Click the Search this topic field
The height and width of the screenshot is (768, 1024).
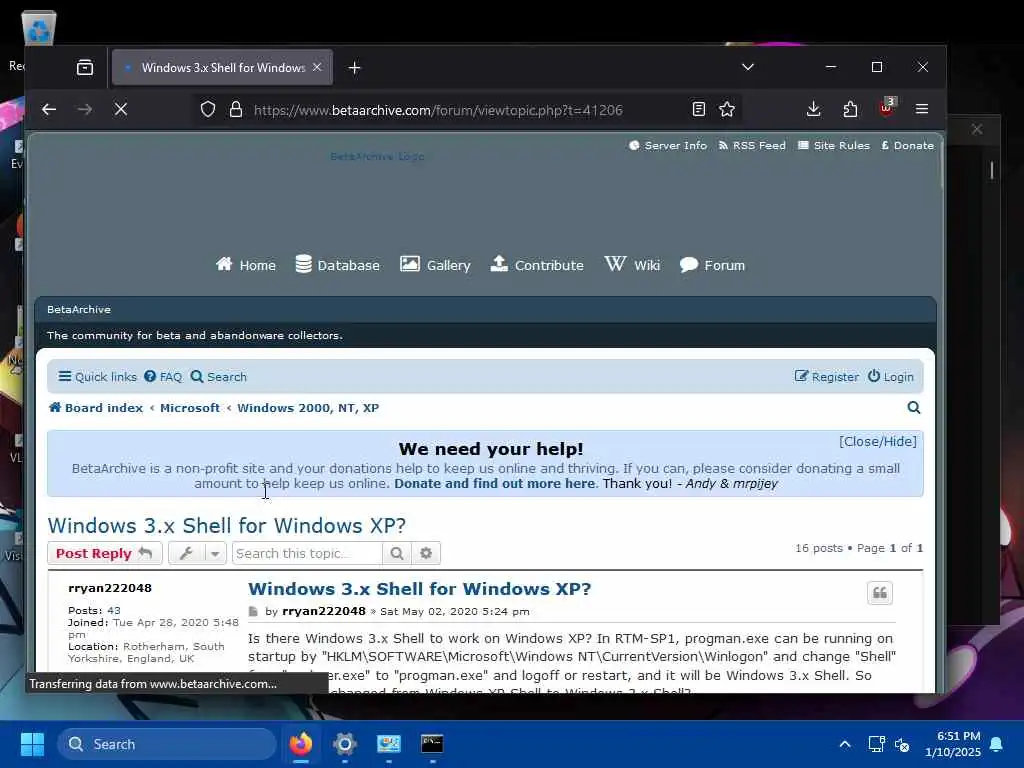coord(307,553)
